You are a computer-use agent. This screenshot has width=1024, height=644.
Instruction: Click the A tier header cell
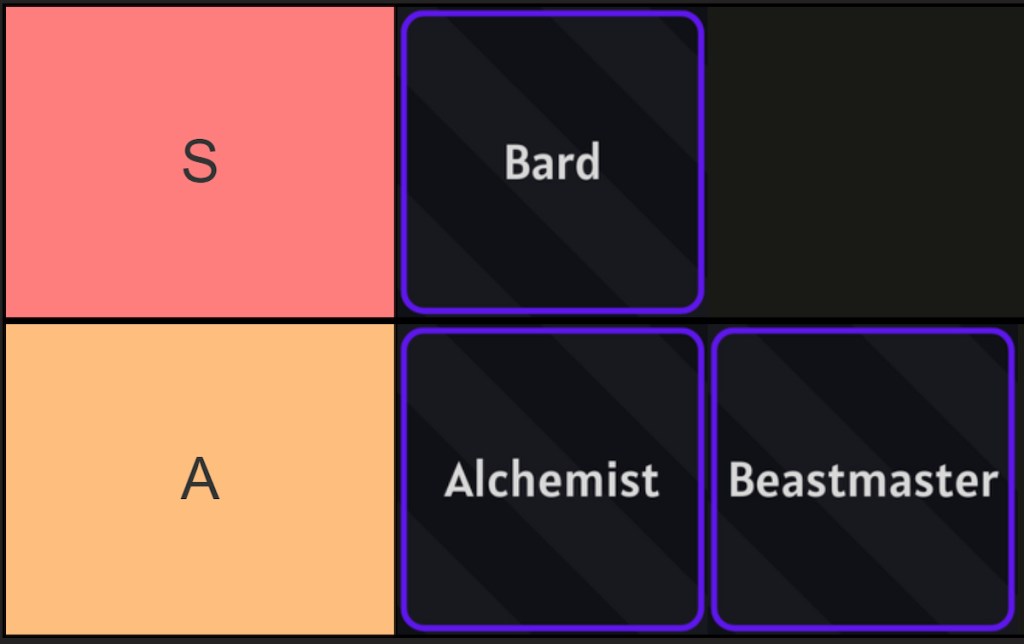click(x=200, y=480)
